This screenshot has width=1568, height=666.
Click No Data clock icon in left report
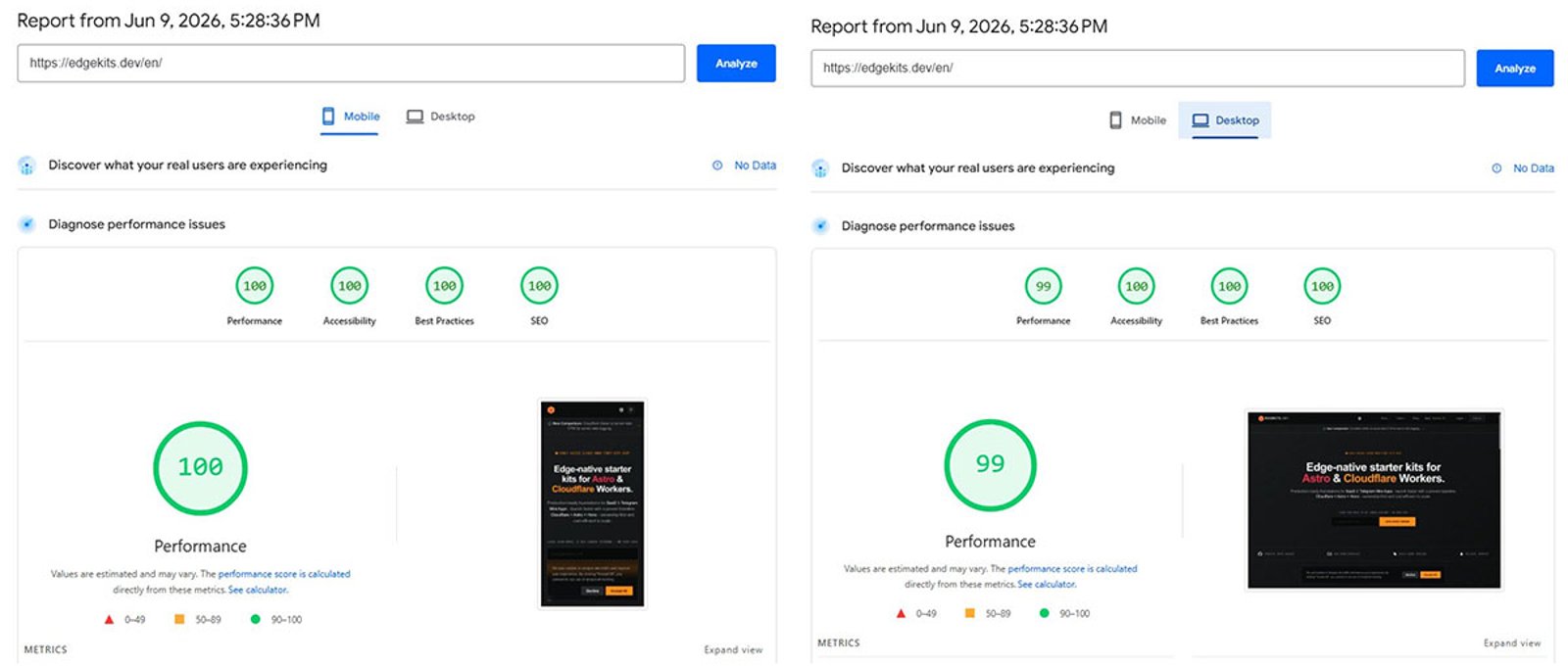[x=717, y=166]
